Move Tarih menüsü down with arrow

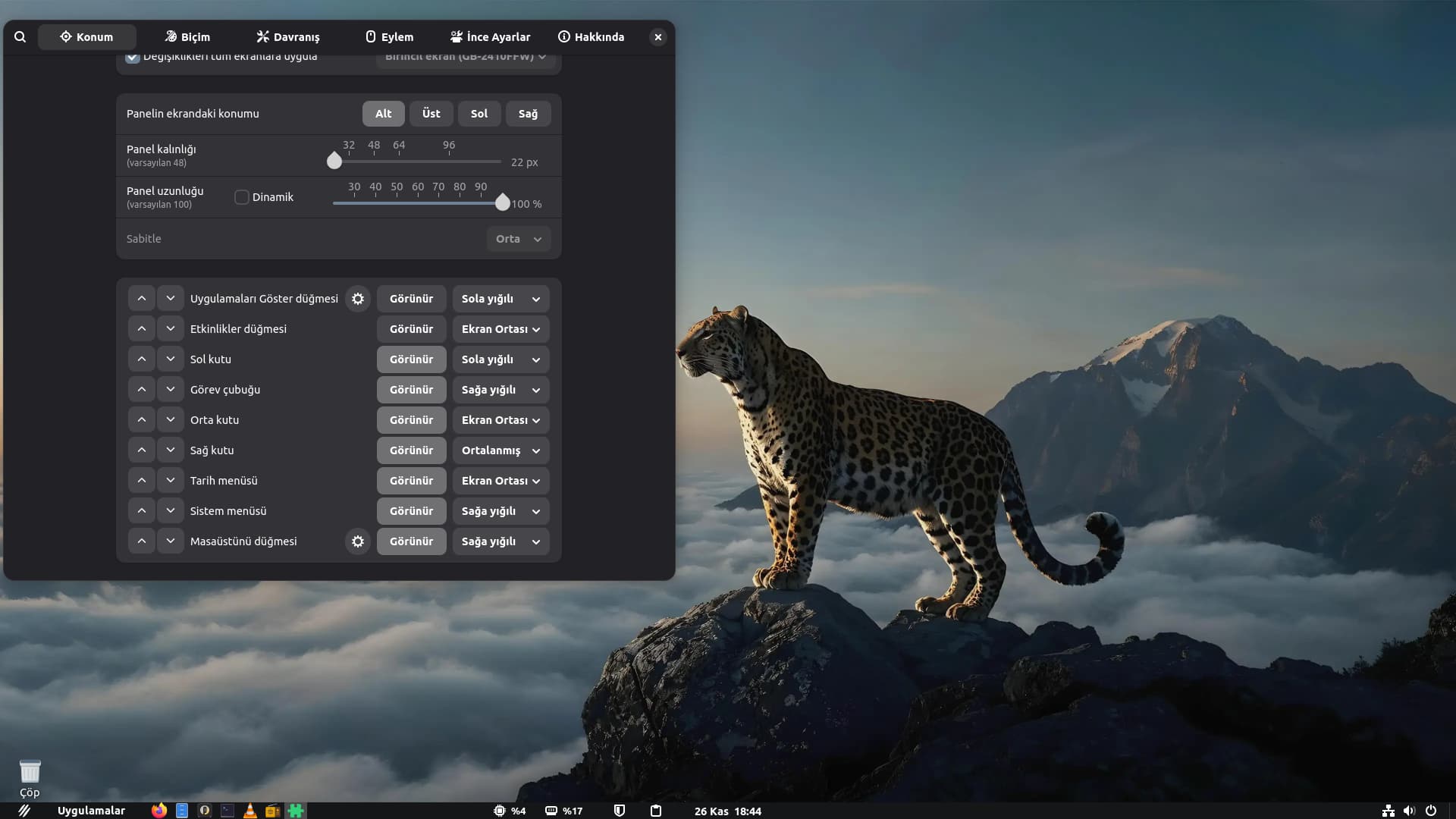click(x=171, y=481)
